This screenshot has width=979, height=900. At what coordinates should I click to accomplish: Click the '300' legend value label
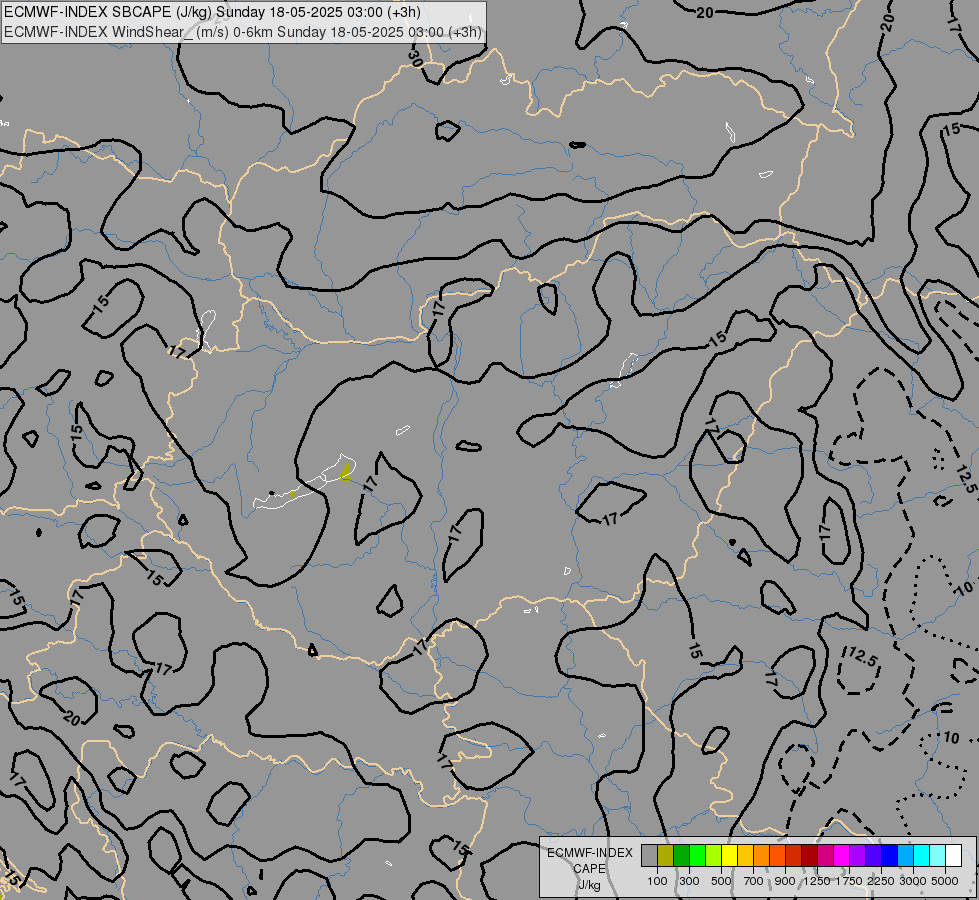(689, 881)
